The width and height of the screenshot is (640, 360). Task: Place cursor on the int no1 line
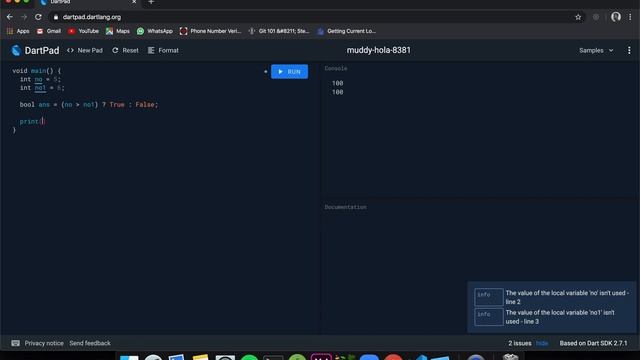pyautogui.click(x=42, y=88)
